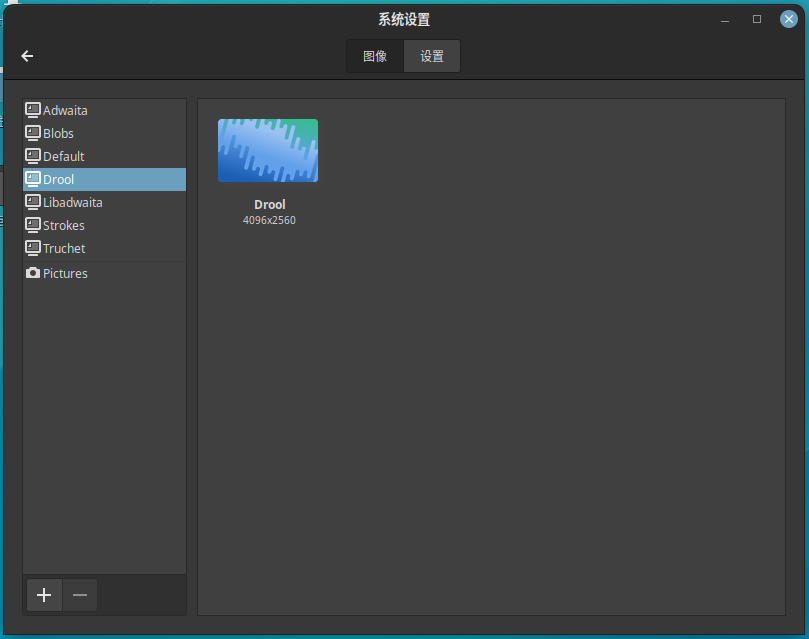Maximize the 系统设置 window

tap(757, 19)
